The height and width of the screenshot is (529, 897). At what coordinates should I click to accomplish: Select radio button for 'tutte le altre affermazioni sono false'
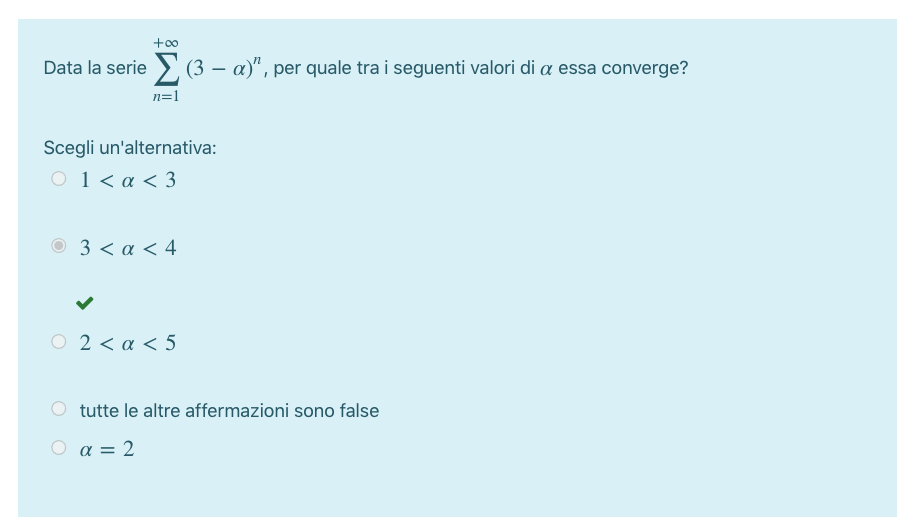(x=59, y=409)
